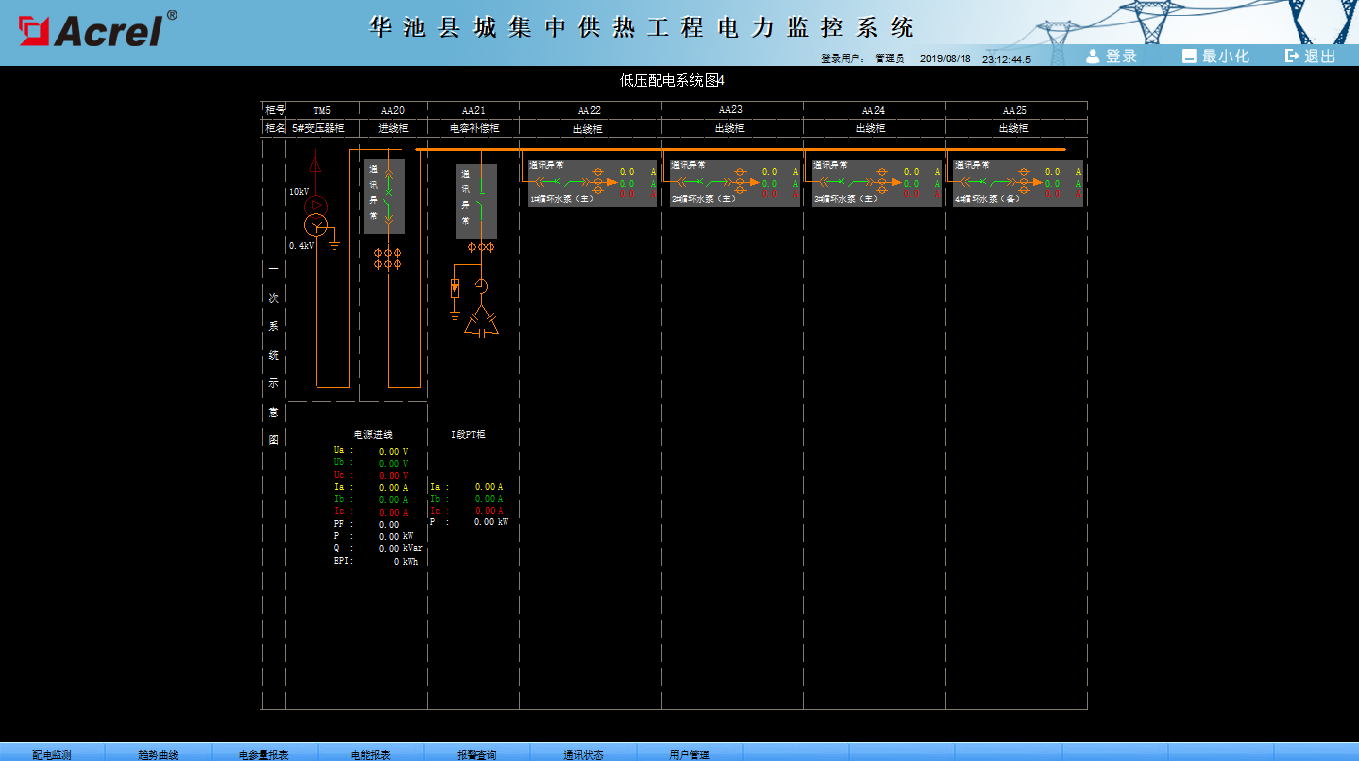Open the 通讯状态 tab

[583, 754]
